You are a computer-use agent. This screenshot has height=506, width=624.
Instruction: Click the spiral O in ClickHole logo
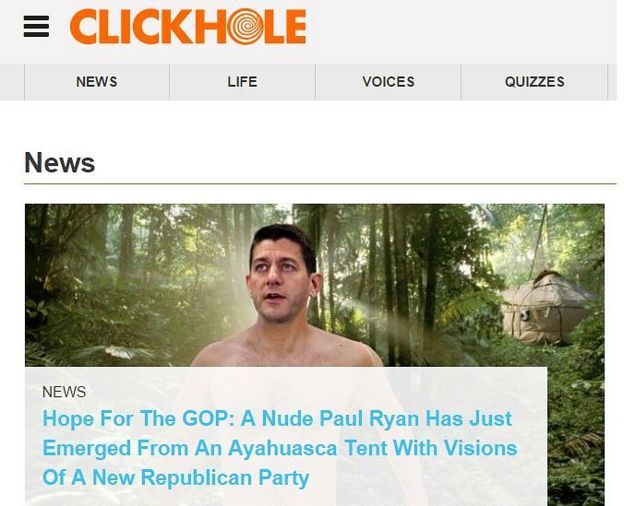[246, 26]
